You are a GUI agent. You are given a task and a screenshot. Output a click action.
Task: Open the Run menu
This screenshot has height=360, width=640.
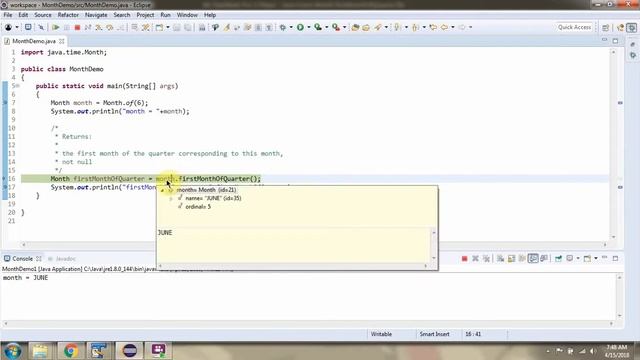[165, 15]
